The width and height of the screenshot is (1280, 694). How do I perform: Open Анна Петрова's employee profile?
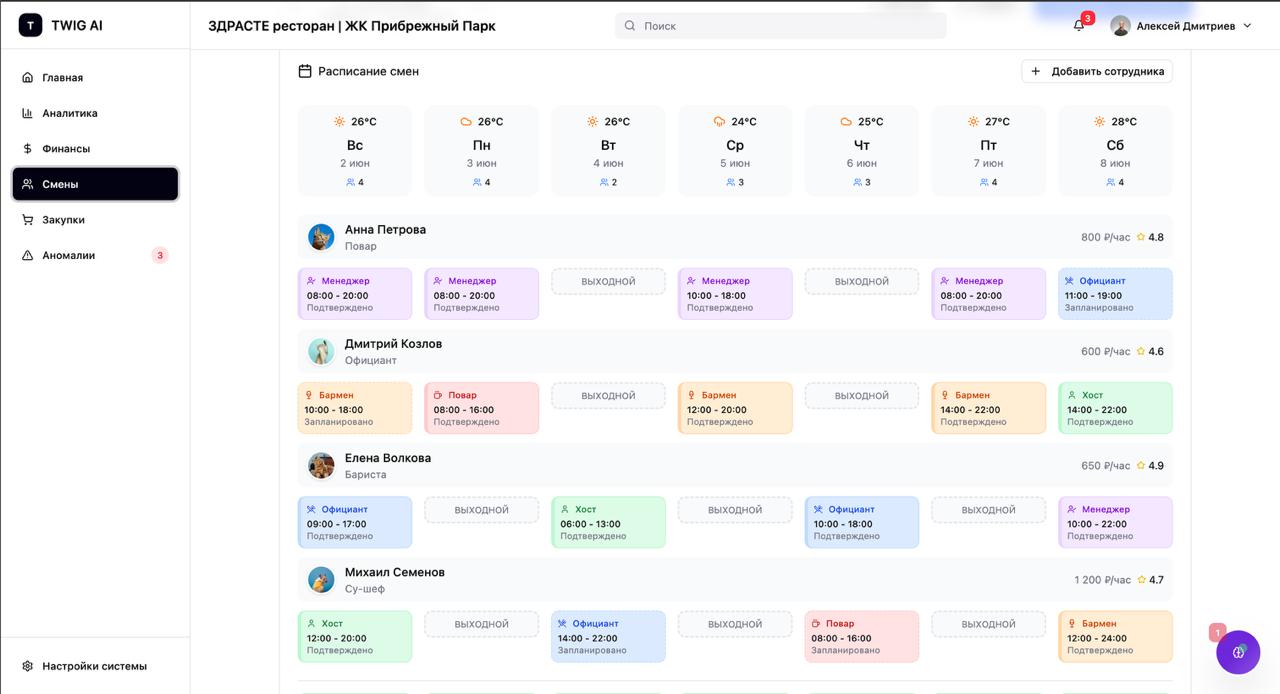pos(386,229)
